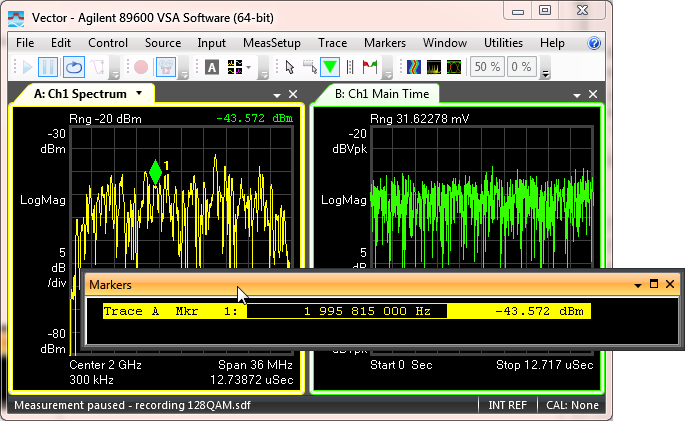
Task: Click the 12.73872 uSec text
Action: click(x=252, y=380)
